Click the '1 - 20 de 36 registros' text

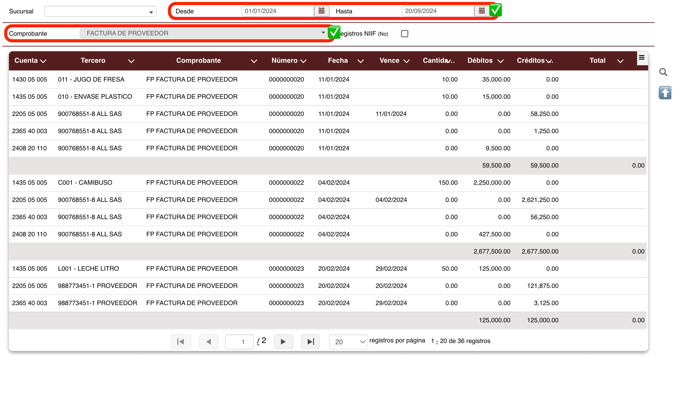click(461, 341)
